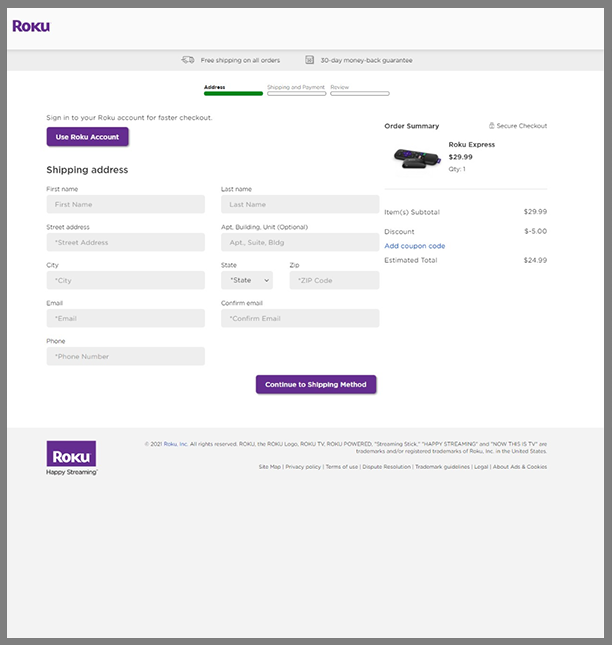Click the 30-day money-back guarantee text
The width and height of the screenshot is (612, 645).
(366, 60)
